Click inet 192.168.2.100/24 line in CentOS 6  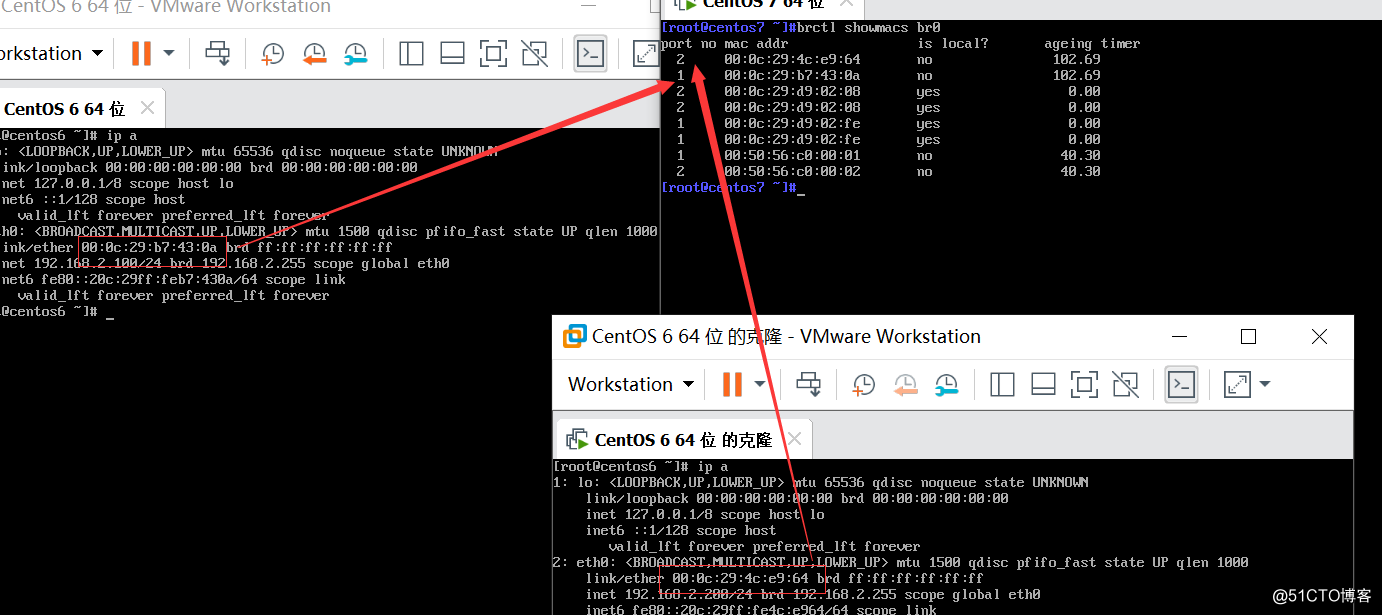pos(225,263)
